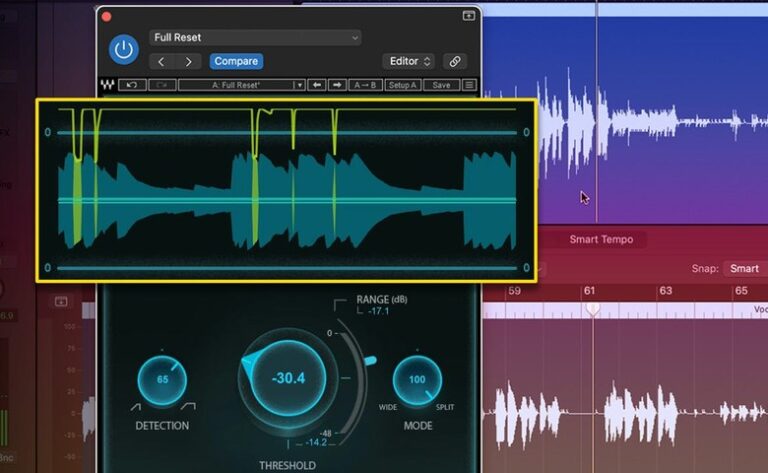This screenshot has height=473, width=768.
Task: Open the Snap Smart dropdown
Action: pyautogui.click(x=744, y=268)
